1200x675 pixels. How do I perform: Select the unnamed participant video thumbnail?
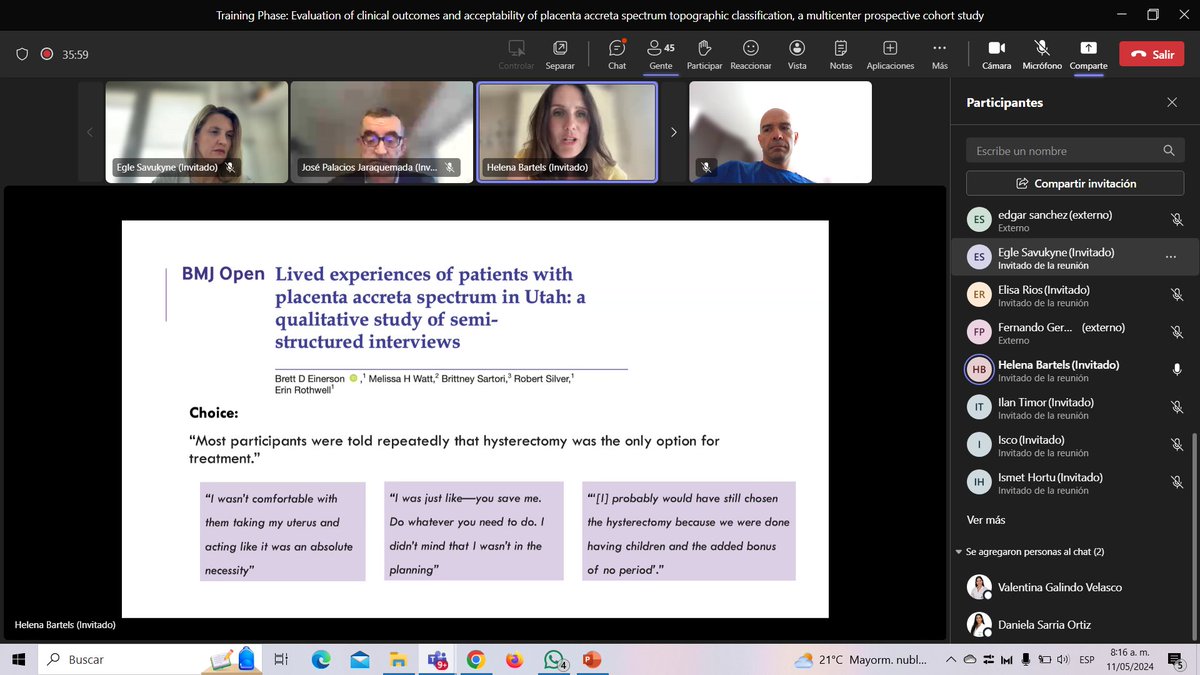tap(780, 132)
